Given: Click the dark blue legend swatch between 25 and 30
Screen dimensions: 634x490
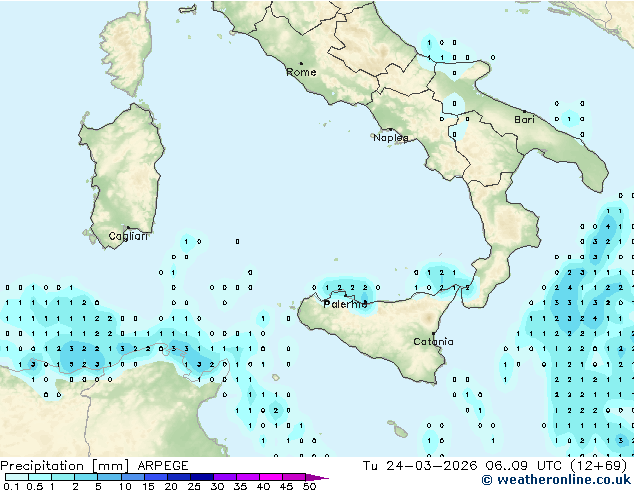Looking at the screenshot, I should click(202, 477).
